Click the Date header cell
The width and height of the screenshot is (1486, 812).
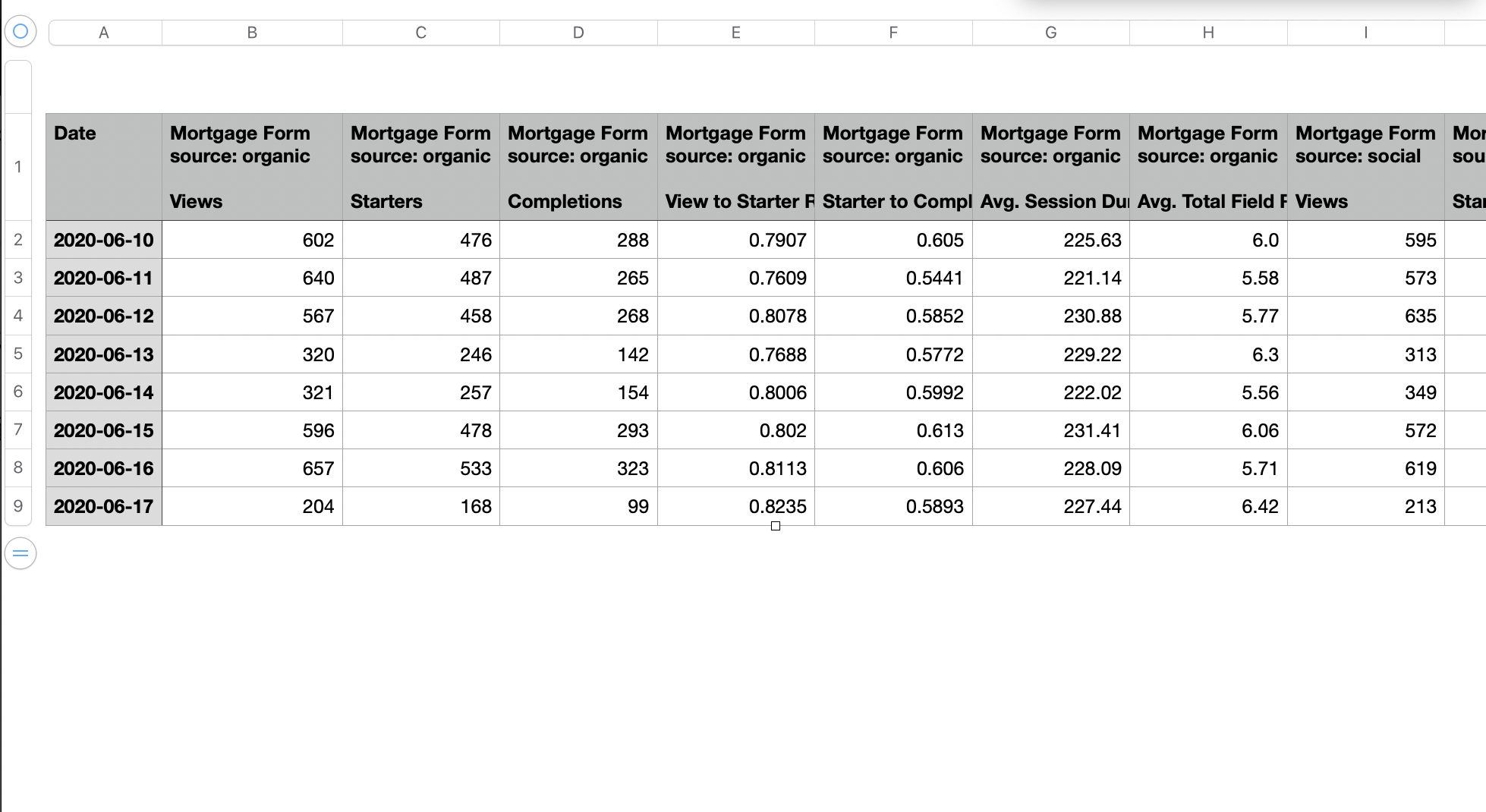pyautogui.click(x=104, y=167)
